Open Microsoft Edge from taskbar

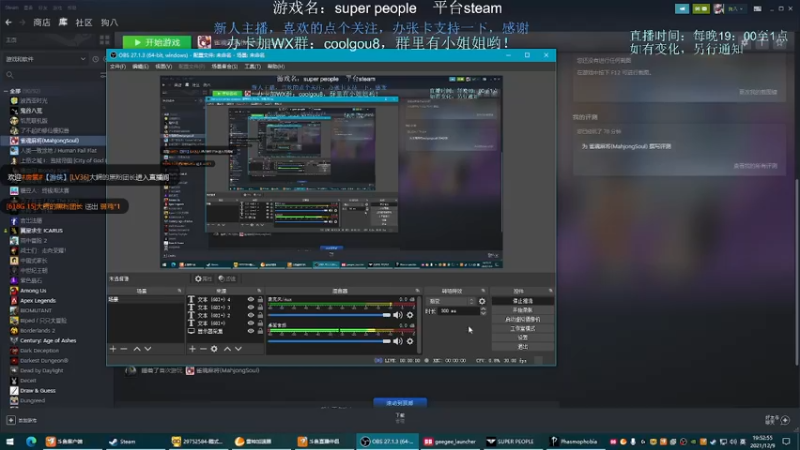(31, 441)
